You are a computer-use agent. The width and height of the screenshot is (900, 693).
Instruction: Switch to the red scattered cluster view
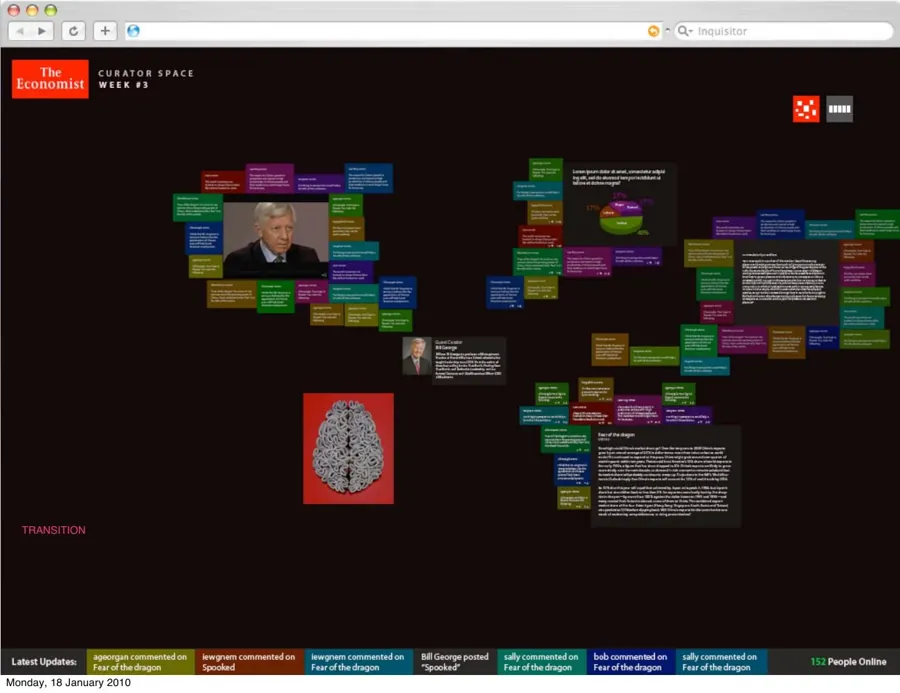(806, 109)
